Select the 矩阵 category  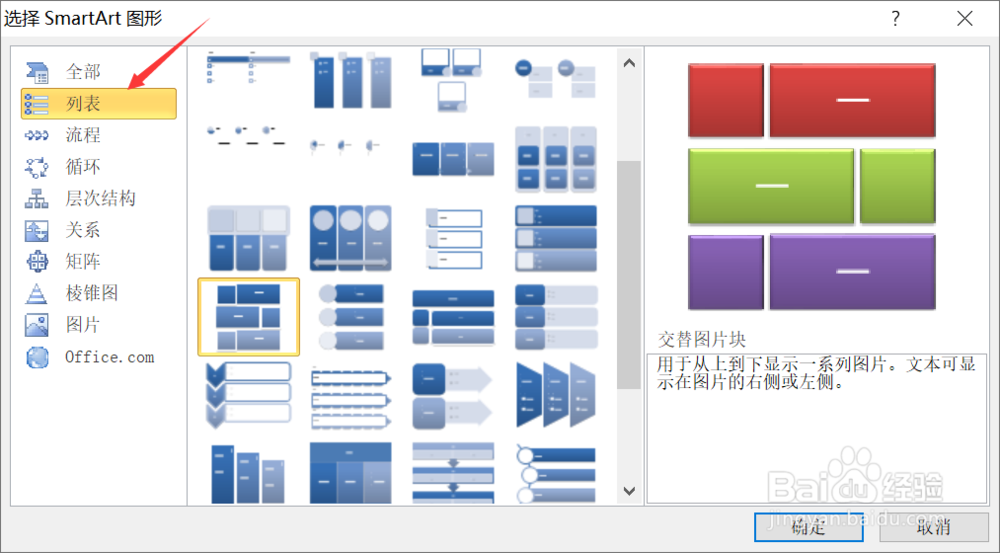(99, 262)
